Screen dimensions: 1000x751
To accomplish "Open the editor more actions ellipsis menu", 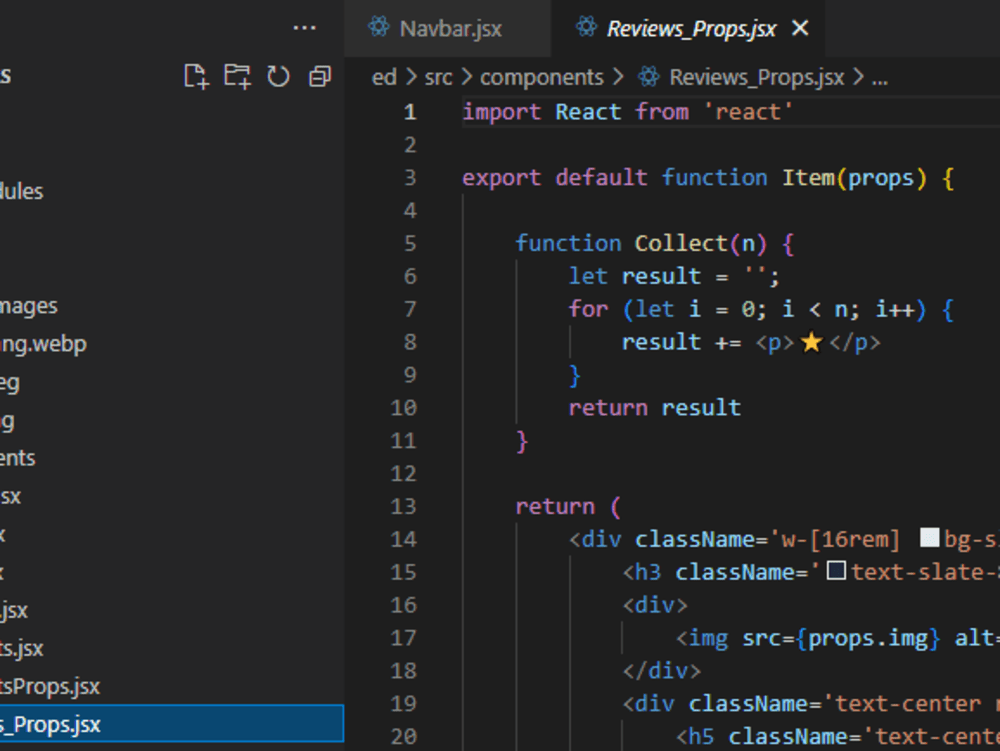I will coord(304,27).
